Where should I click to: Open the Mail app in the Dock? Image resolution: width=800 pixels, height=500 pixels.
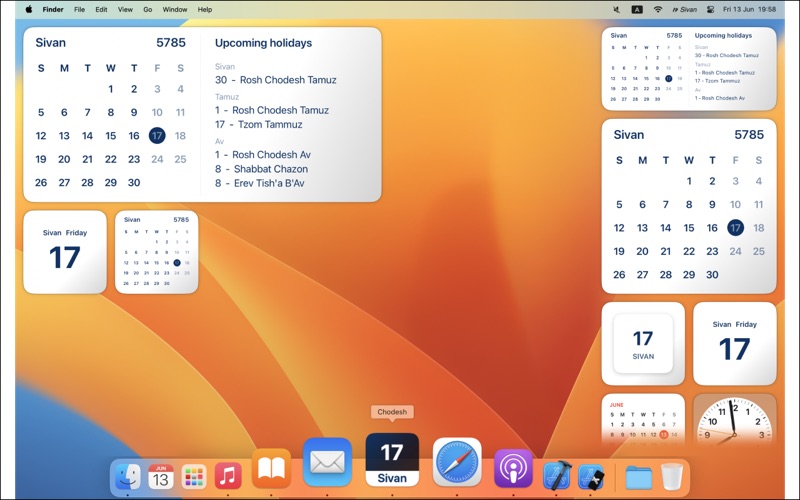[327, 462]
